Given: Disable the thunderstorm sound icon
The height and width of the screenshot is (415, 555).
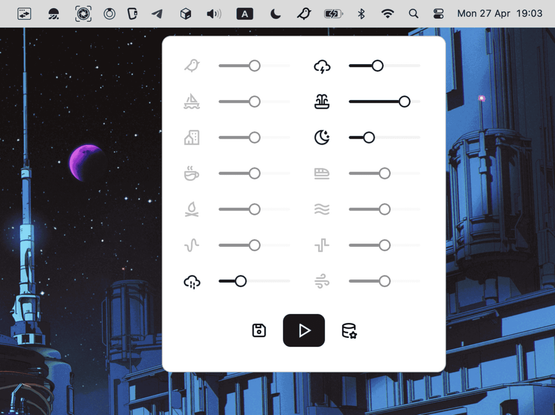Looking at the screenshot, I should point(322,66).
